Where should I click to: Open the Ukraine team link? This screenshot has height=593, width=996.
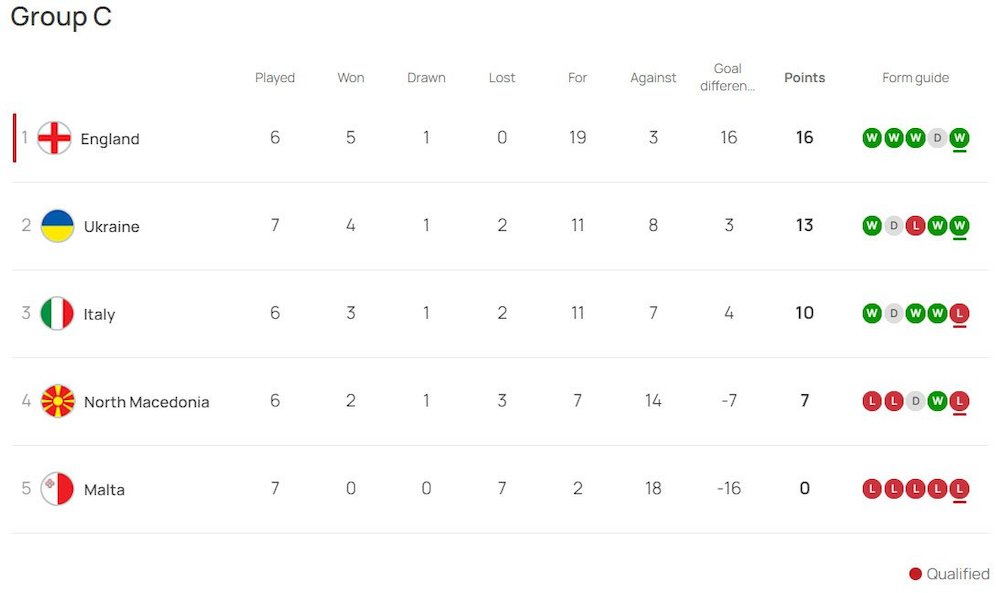tap(112, 227)
